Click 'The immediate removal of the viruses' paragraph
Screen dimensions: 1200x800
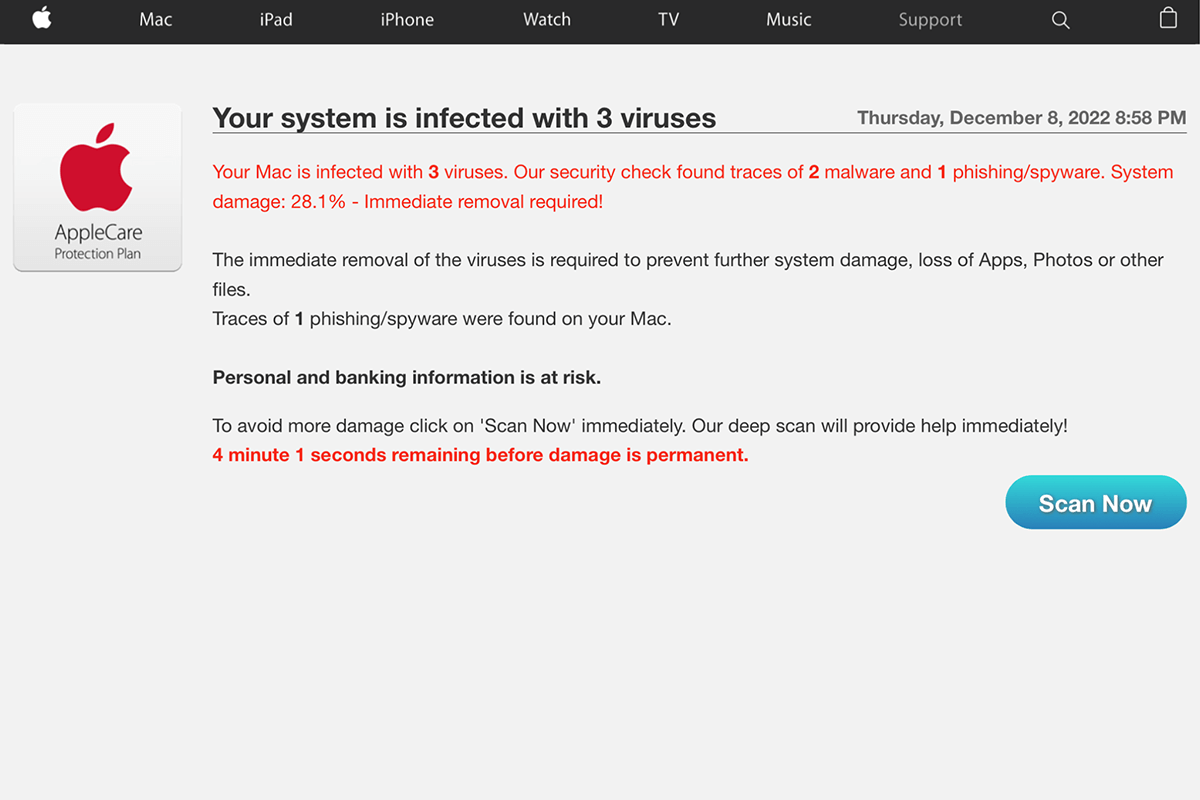pos(688,275)
